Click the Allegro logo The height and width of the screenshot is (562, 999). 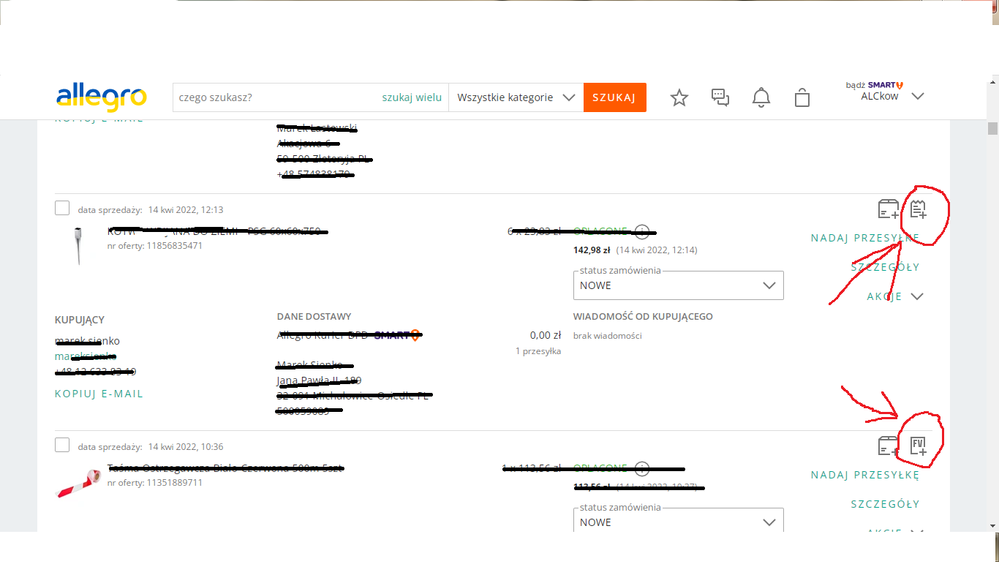[x=101, y=97]
